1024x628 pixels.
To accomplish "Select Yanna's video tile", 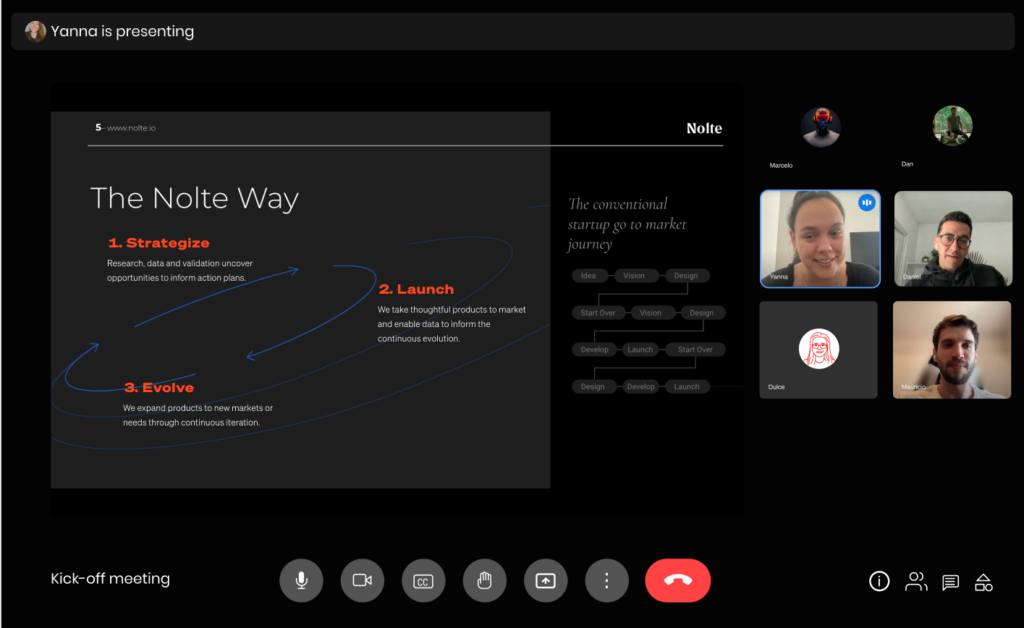I will (819, 240).
